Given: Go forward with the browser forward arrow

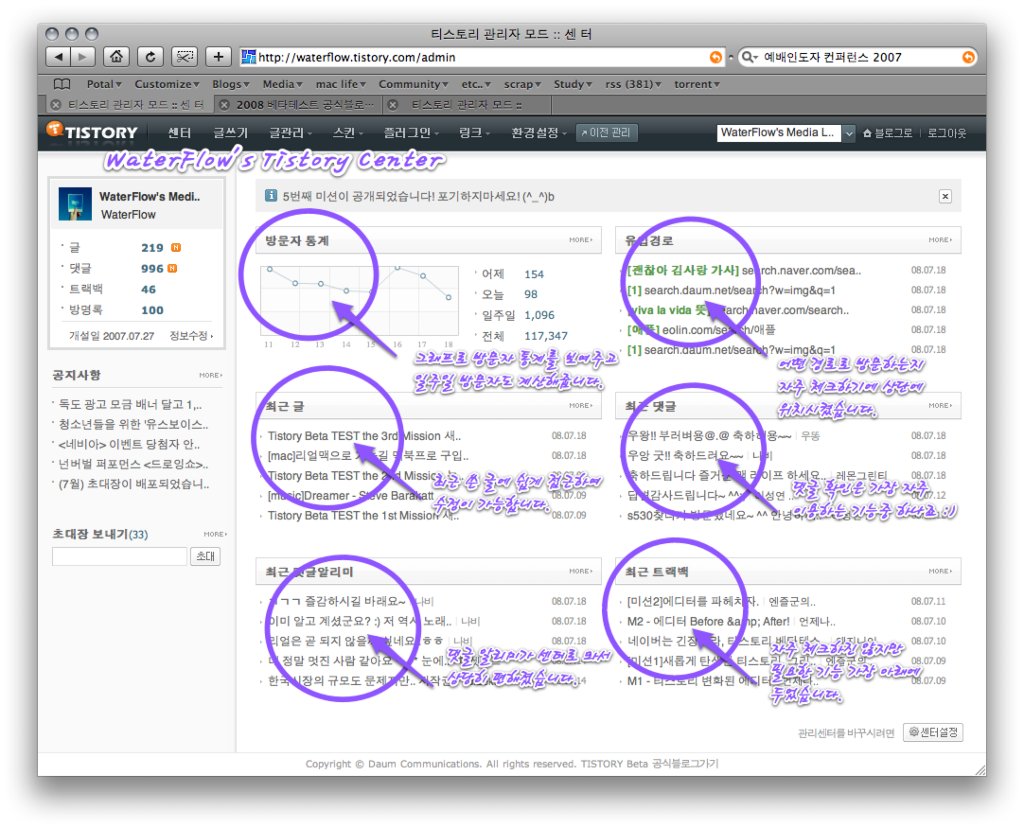Looking at the screenshot, I should click(82, 57).
